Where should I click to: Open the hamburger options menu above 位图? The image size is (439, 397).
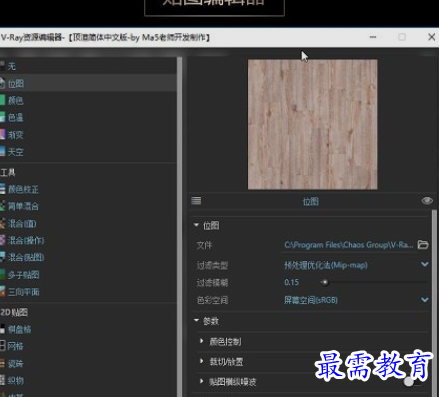pyautogui.click(x=196, y=200)
